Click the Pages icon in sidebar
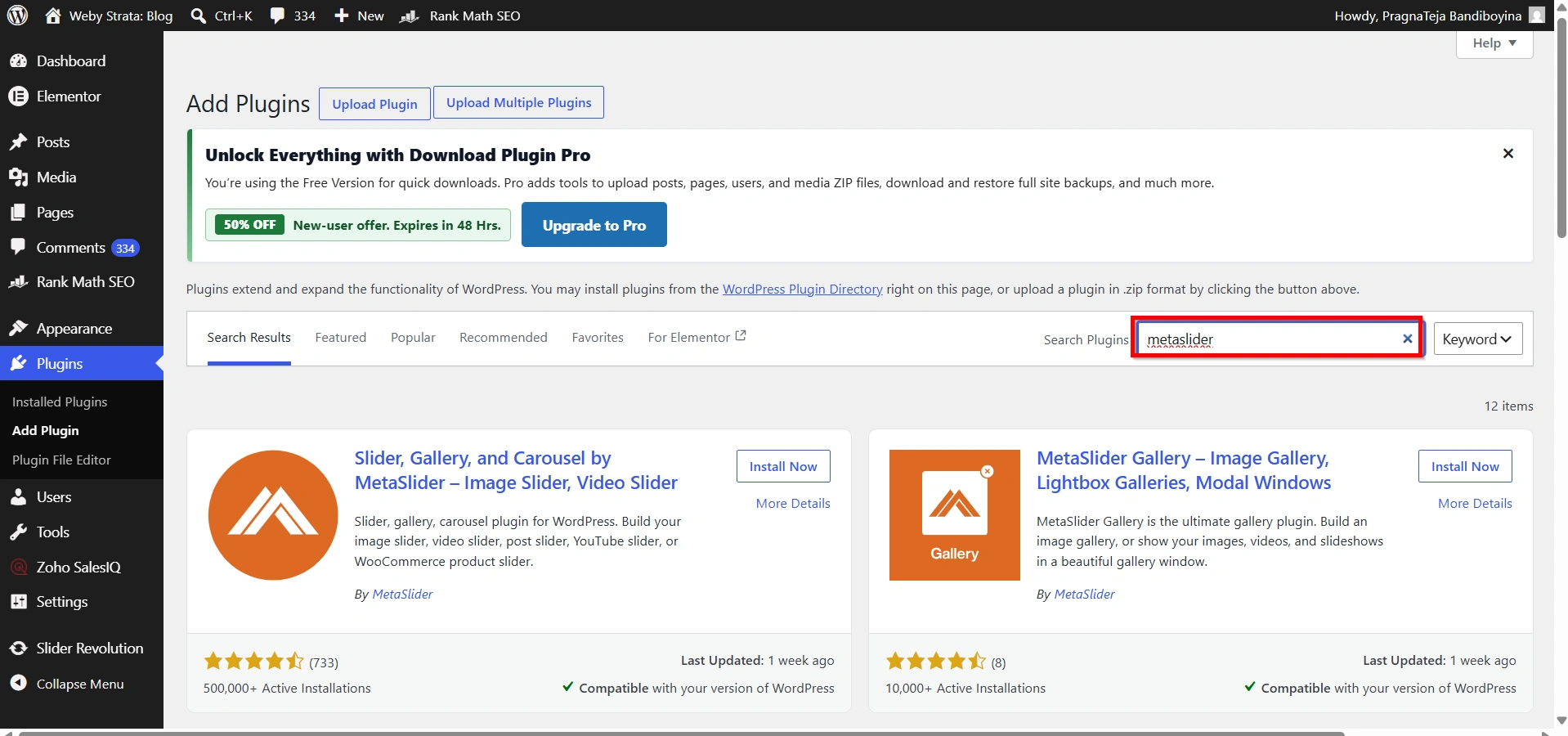This screenshot has width=1568, height=736. 18,213
